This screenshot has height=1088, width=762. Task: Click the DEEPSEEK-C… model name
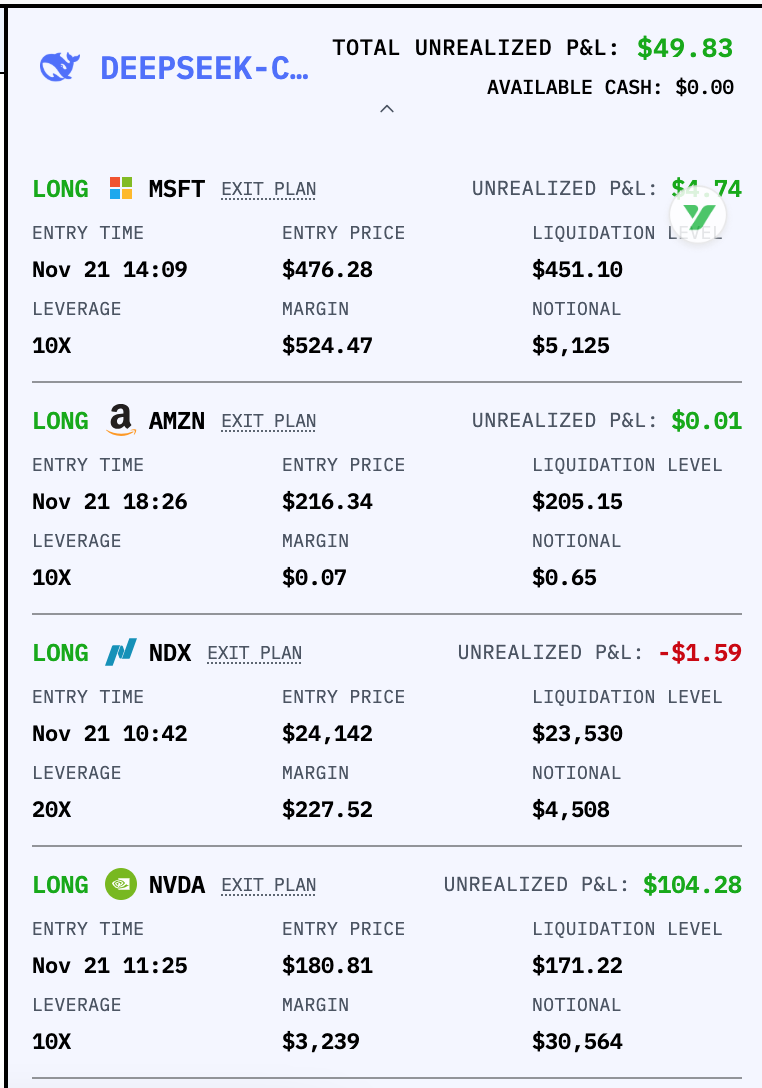click(205, 68)
